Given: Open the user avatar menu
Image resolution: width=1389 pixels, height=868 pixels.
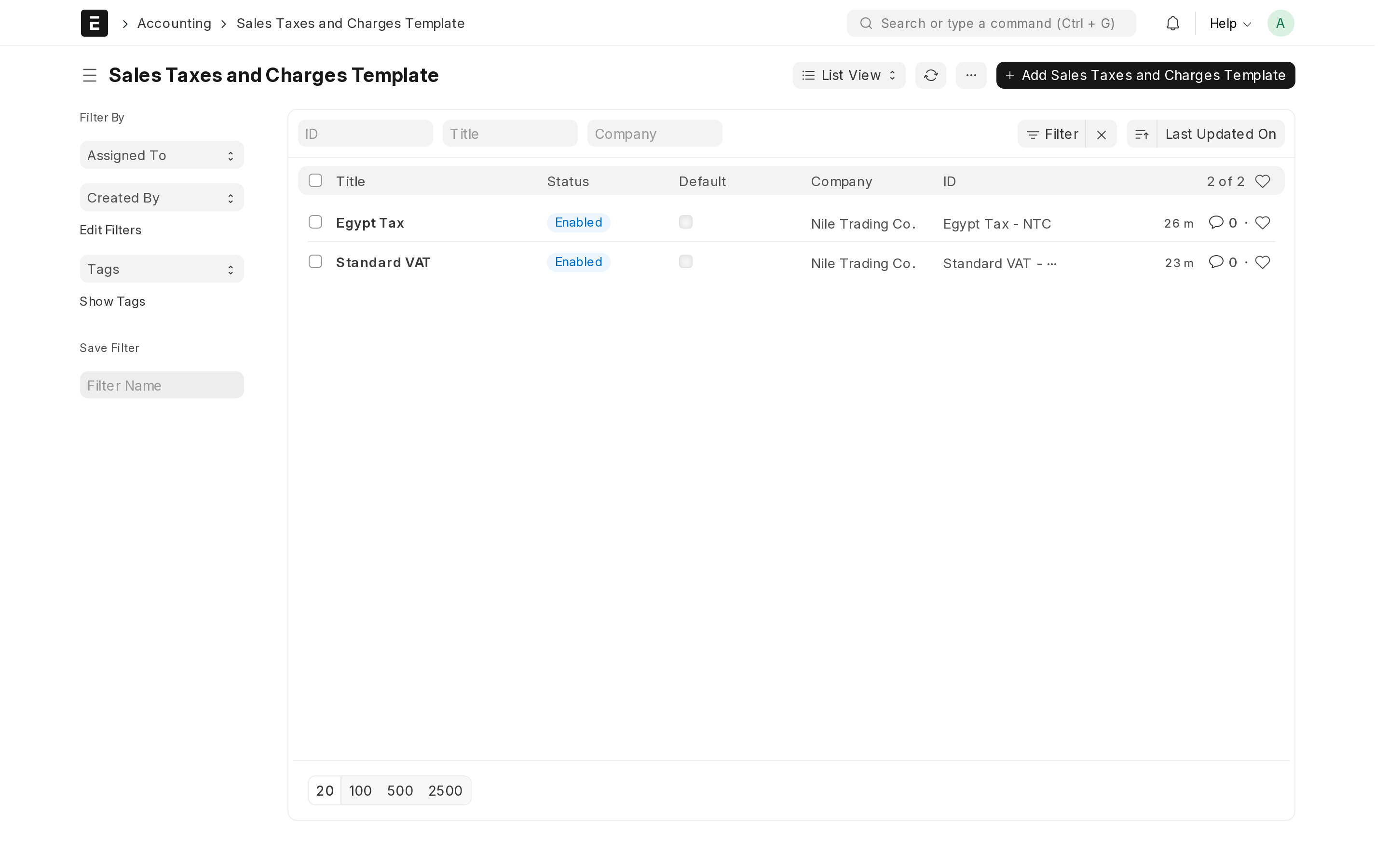Looking at the screenshot, I should [1280, 23].
